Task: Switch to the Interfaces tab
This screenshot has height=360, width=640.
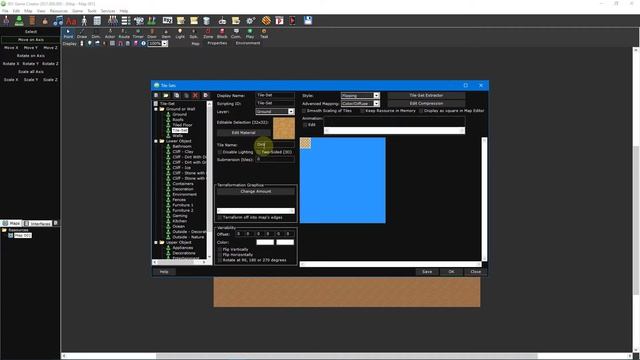Action: coord(38,224)
